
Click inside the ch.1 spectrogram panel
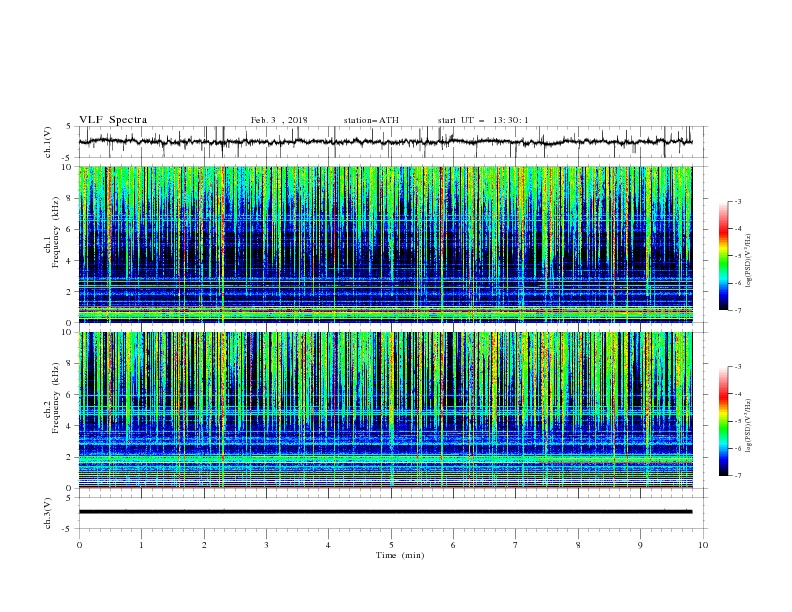point(385,244)
